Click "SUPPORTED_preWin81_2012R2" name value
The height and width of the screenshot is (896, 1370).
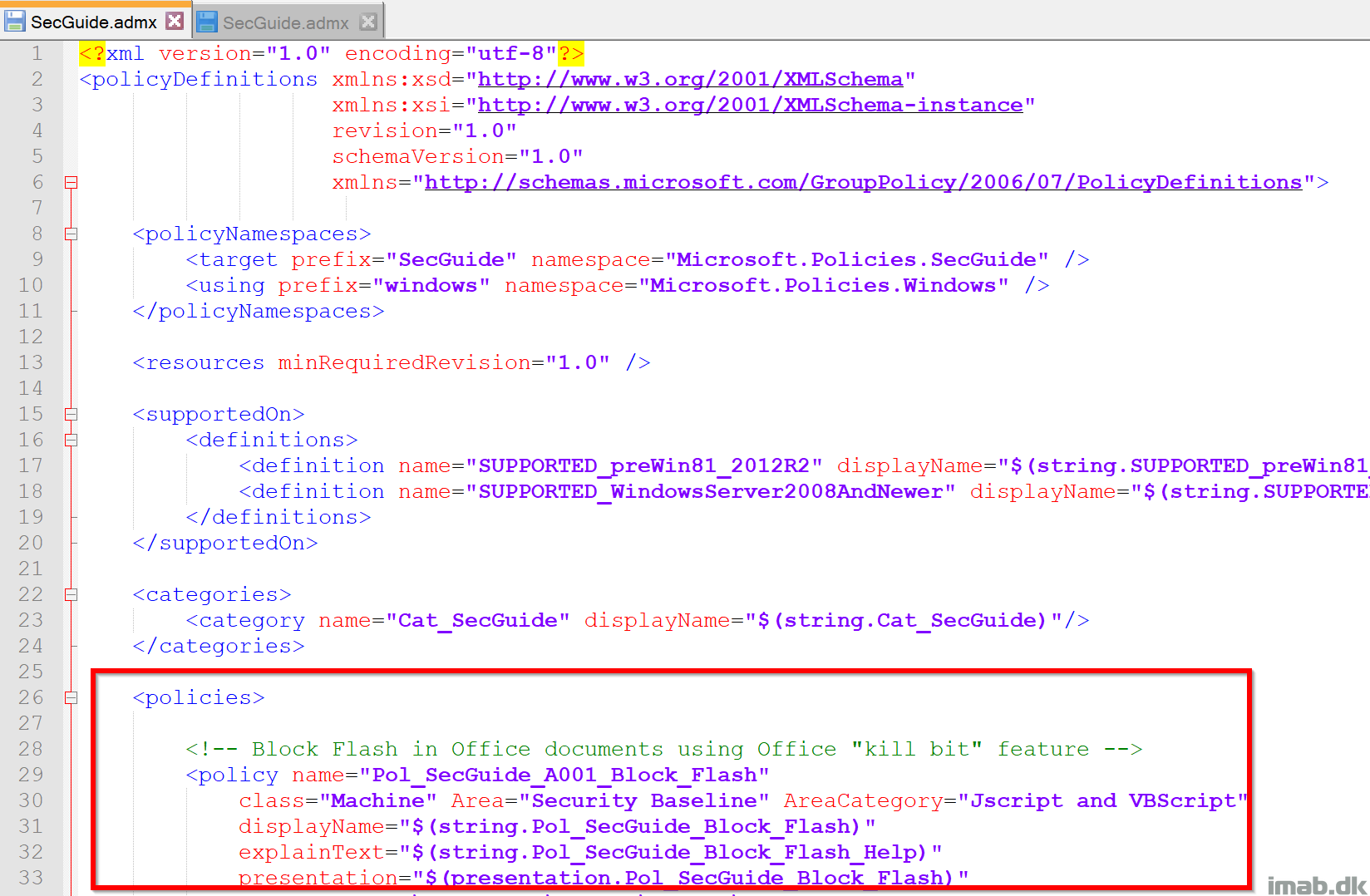point(644,465)
